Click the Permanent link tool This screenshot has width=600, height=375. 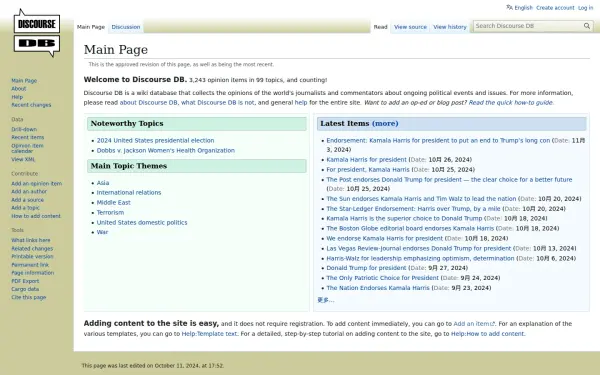click(x=30, y=265)
